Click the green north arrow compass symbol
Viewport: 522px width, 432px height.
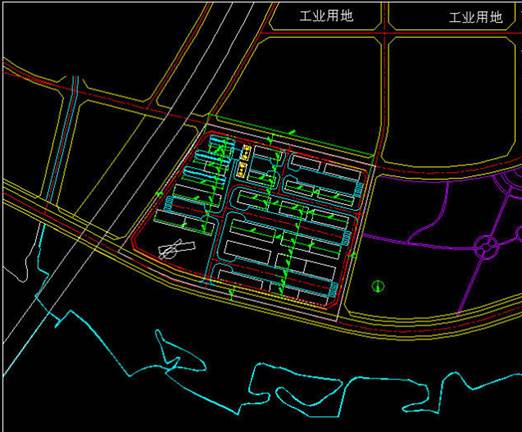pos(378,286)
